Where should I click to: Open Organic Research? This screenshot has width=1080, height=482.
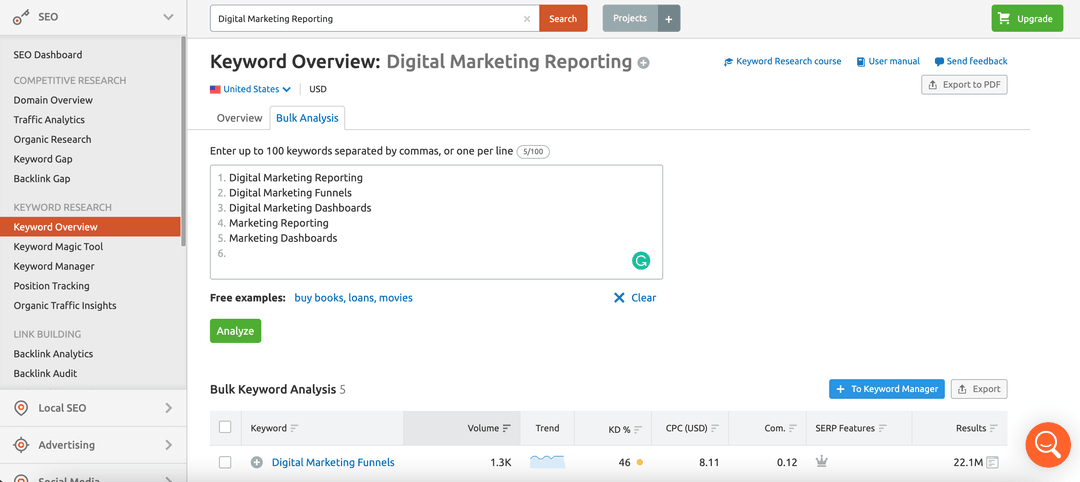coord(52,139)
